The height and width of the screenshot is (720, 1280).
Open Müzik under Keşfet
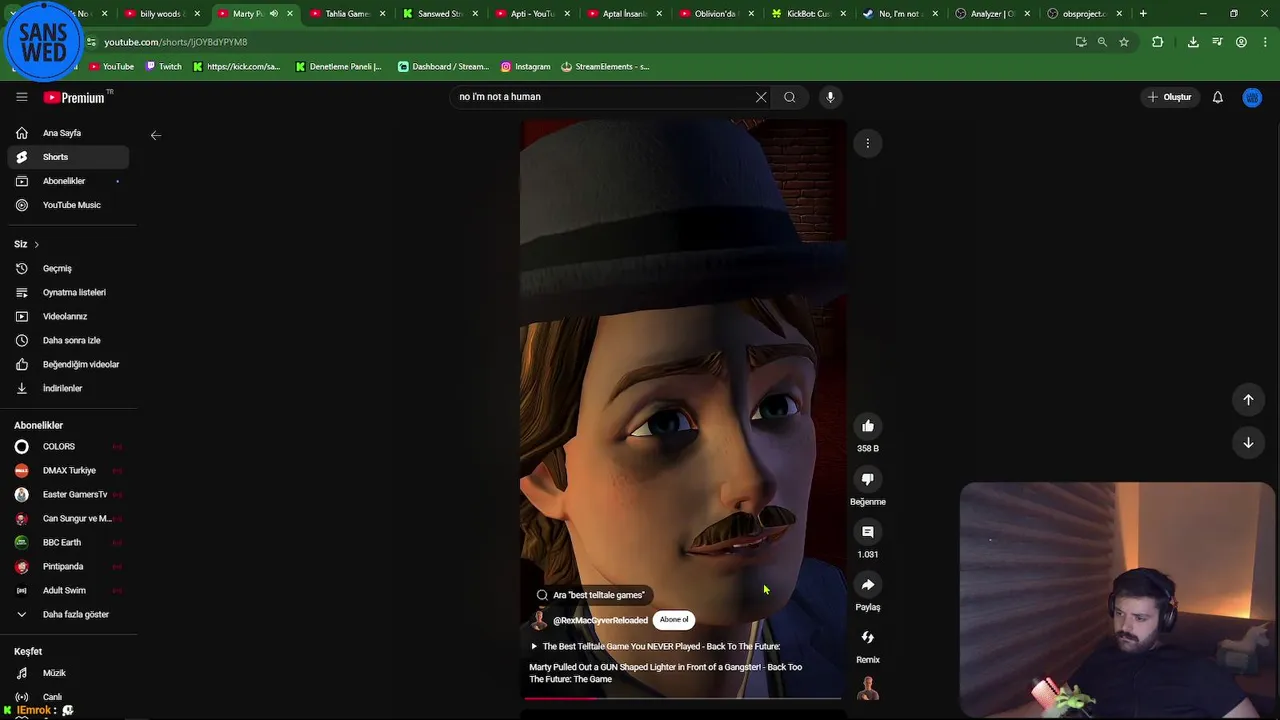point(68,674)
